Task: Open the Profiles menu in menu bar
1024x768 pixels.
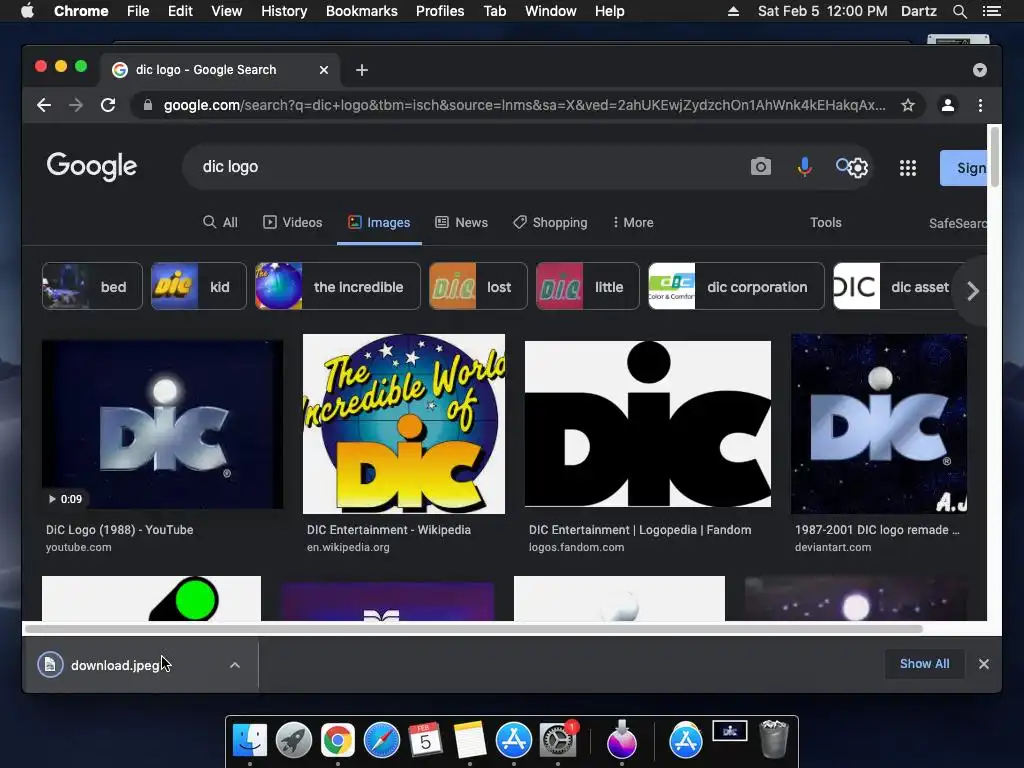Action: (440, 11)
